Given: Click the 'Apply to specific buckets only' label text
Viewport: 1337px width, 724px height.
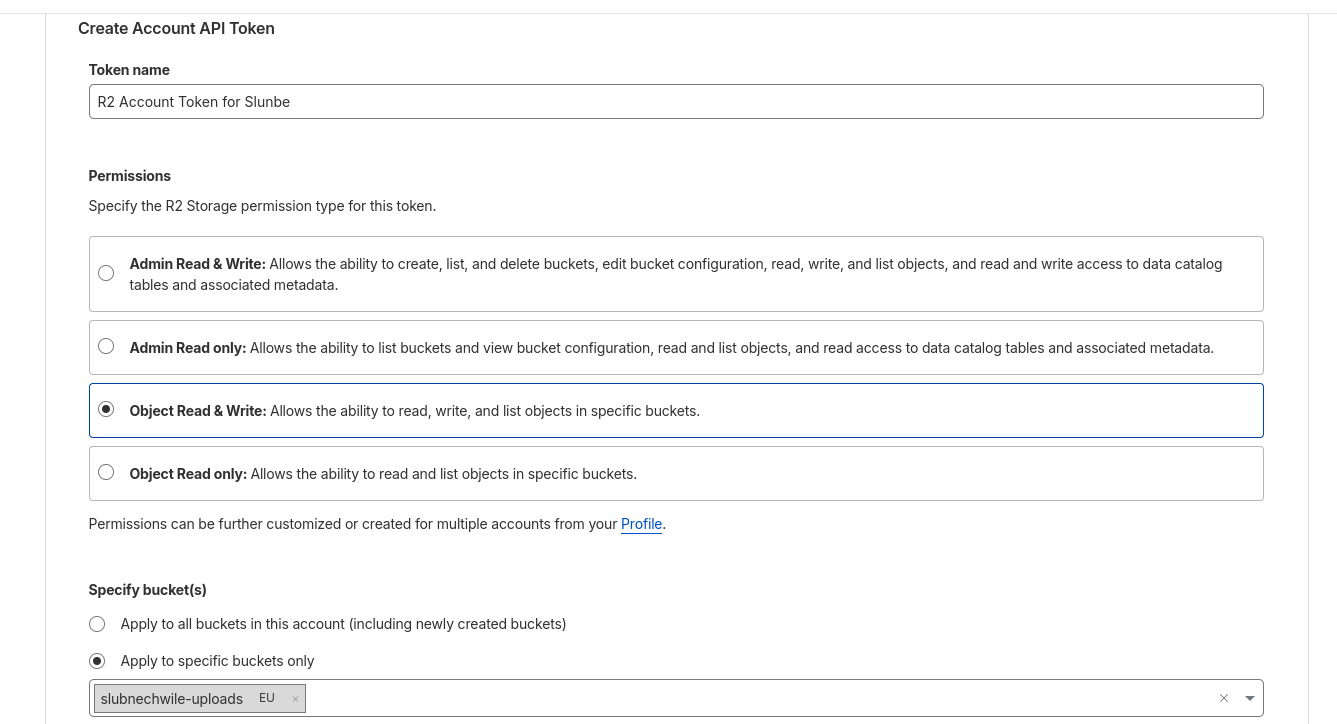Looking at the screenshot, I should [x=217, y=661].
